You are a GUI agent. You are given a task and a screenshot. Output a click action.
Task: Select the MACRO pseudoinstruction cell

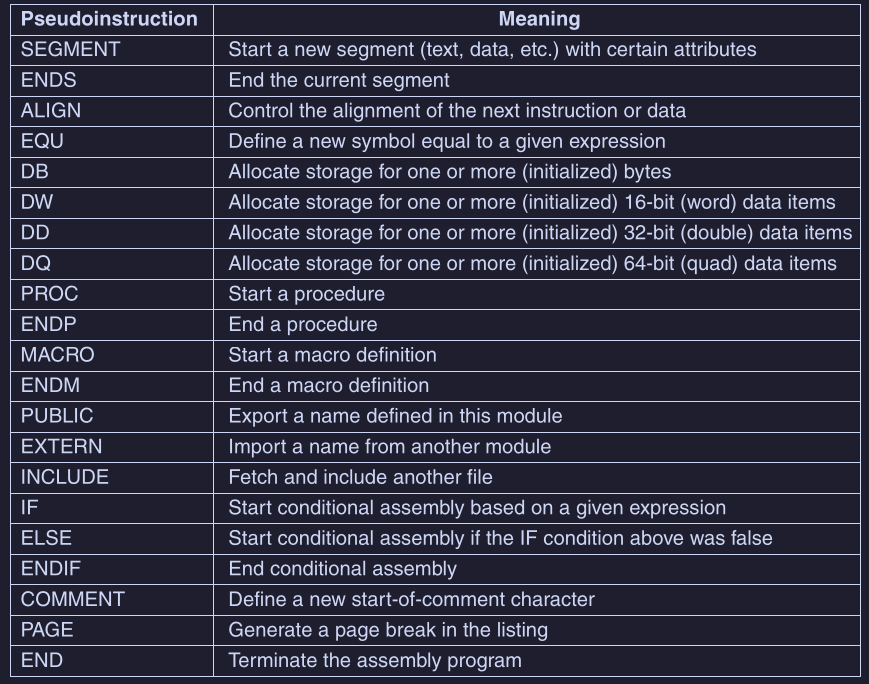coord(57,355)
